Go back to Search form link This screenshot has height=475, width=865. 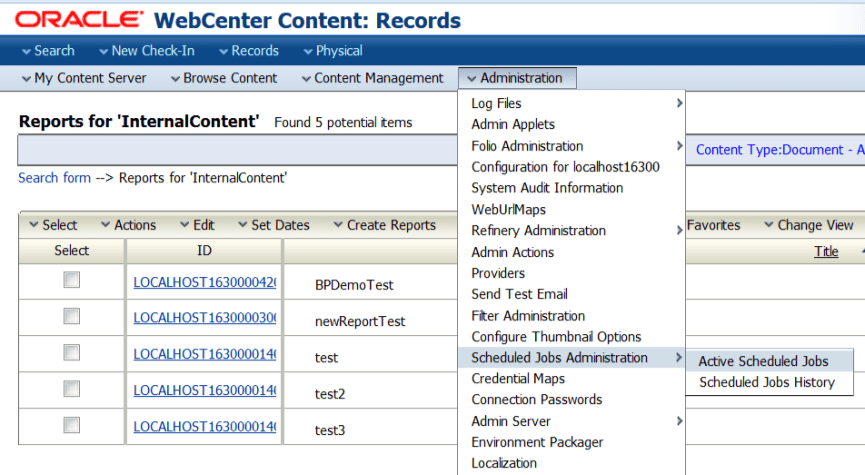point(54,178)
